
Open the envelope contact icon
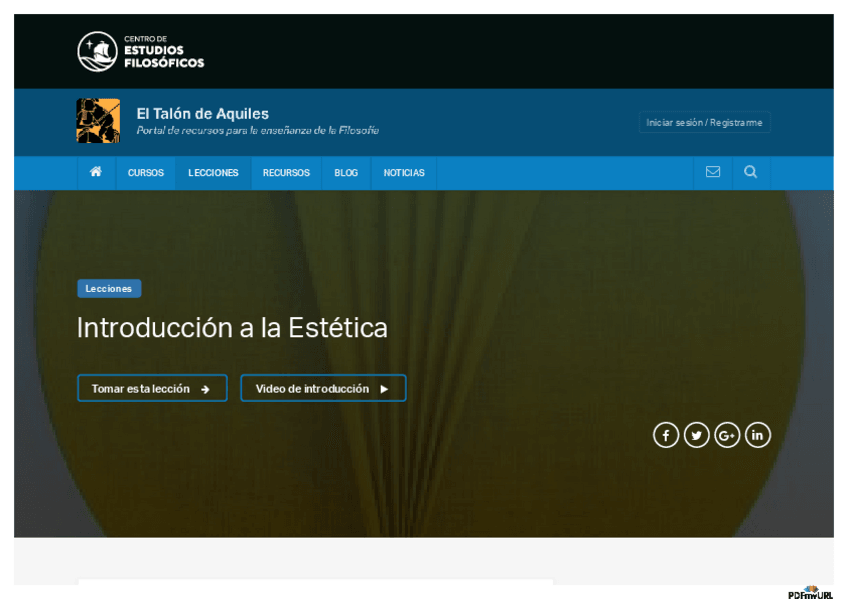coord(713,172)
